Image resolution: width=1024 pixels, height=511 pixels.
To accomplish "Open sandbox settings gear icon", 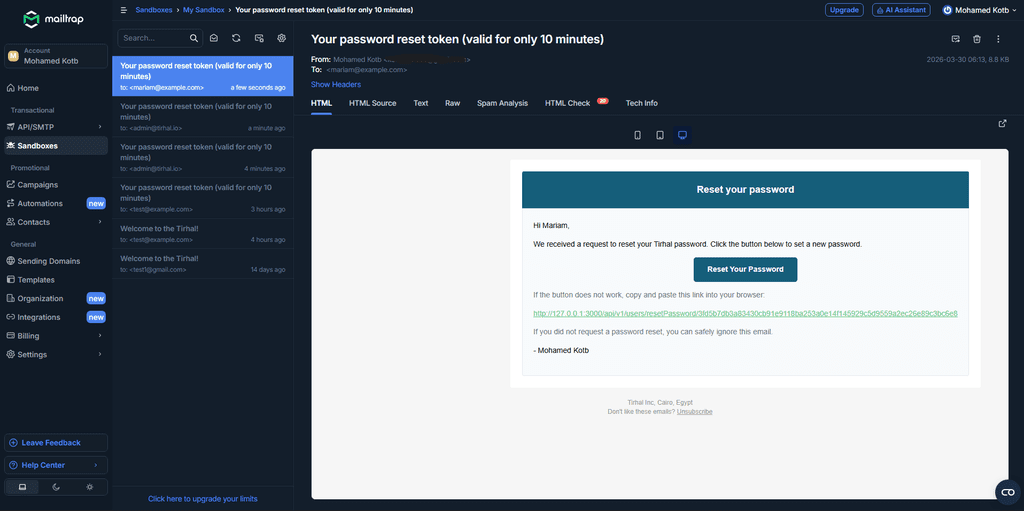I will 282,38.
